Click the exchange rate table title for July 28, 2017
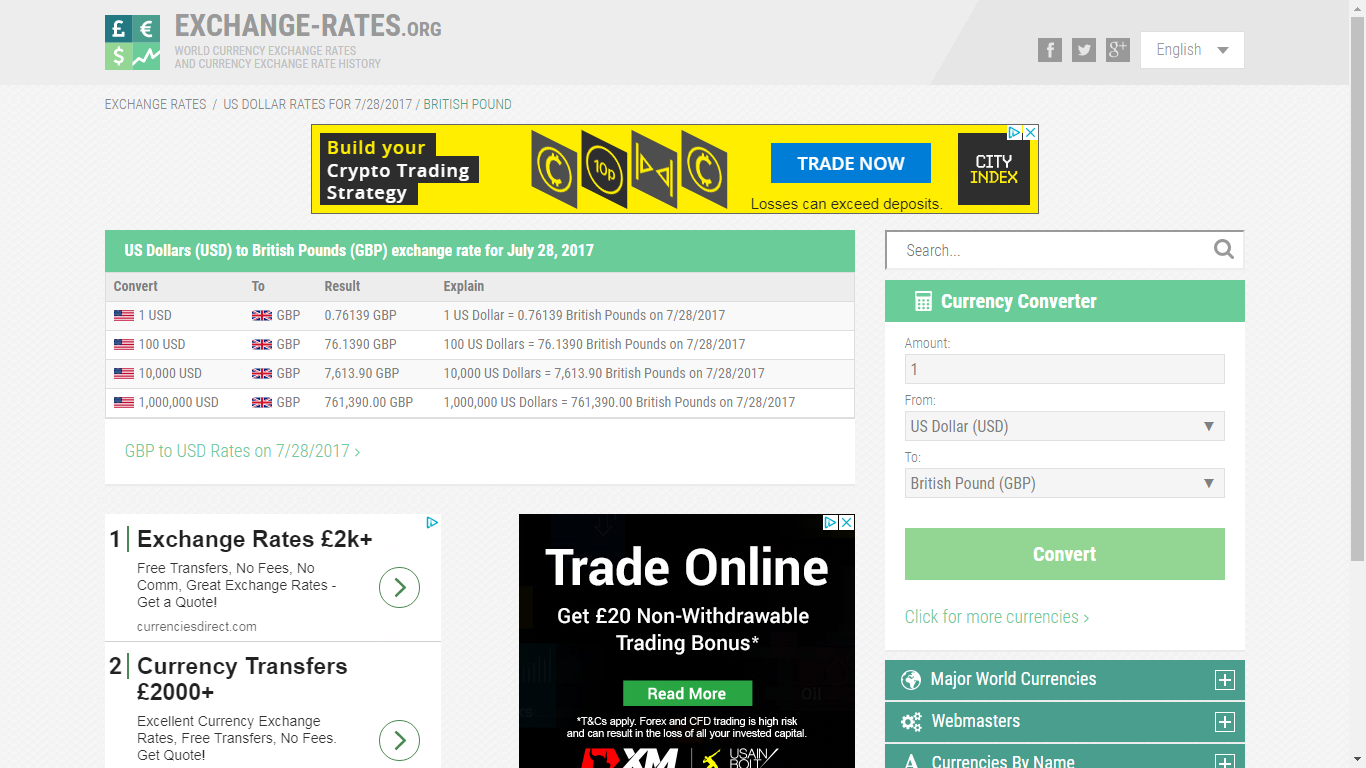The height and width of the screenshot is (768, 1366). tap(359, 250)
